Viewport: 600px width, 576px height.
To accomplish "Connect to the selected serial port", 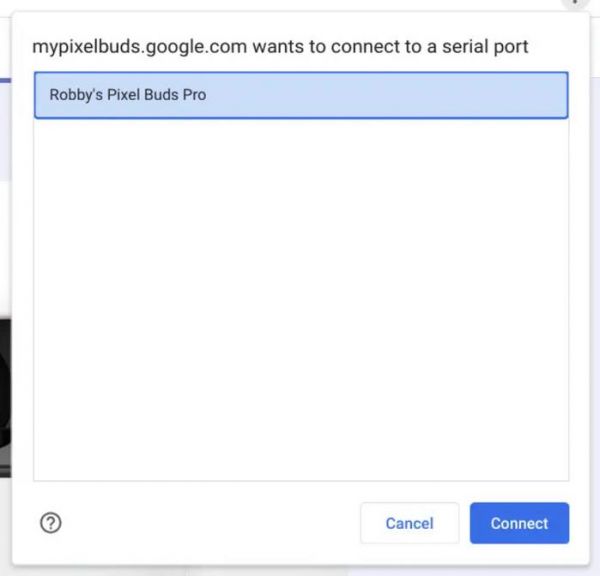I will click(519, 523).
